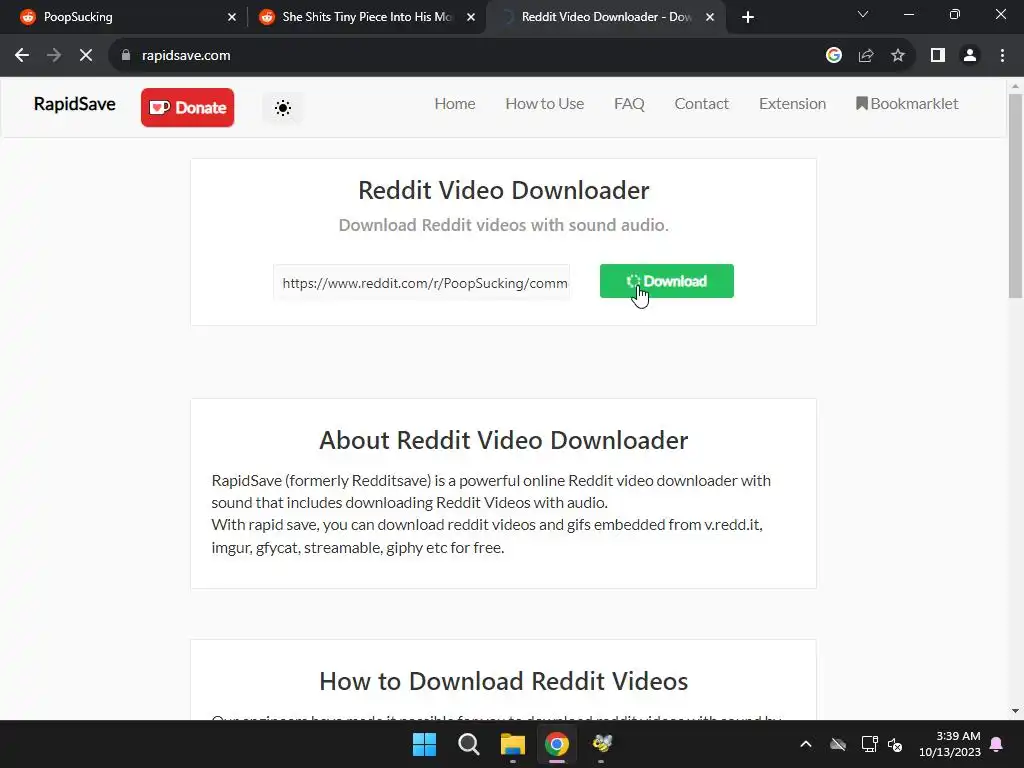Close the PoopSucking tab
1024x768 pixels.
click(x=232, y=17)
